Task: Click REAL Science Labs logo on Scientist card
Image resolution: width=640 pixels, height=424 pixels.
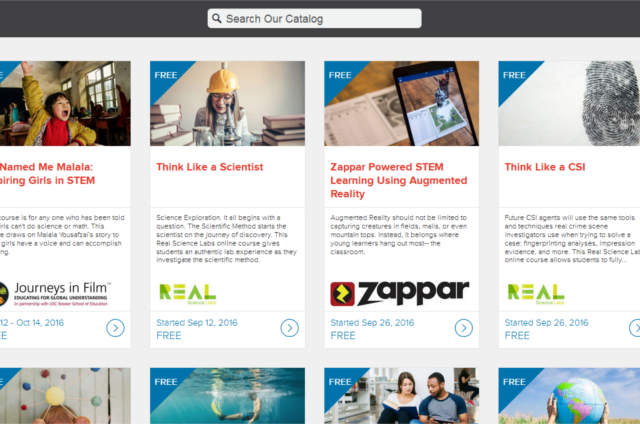Action: 187,294
